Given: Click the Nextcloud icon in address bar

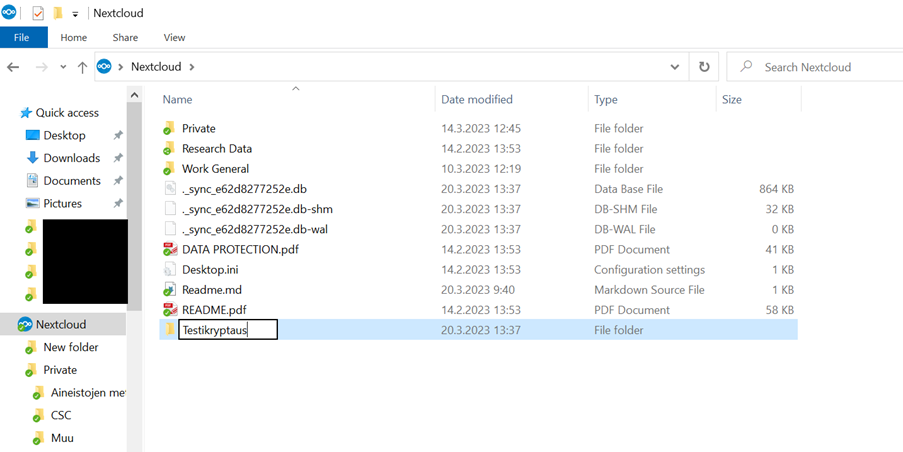Looking at the screenshot, I should point(104,67).
